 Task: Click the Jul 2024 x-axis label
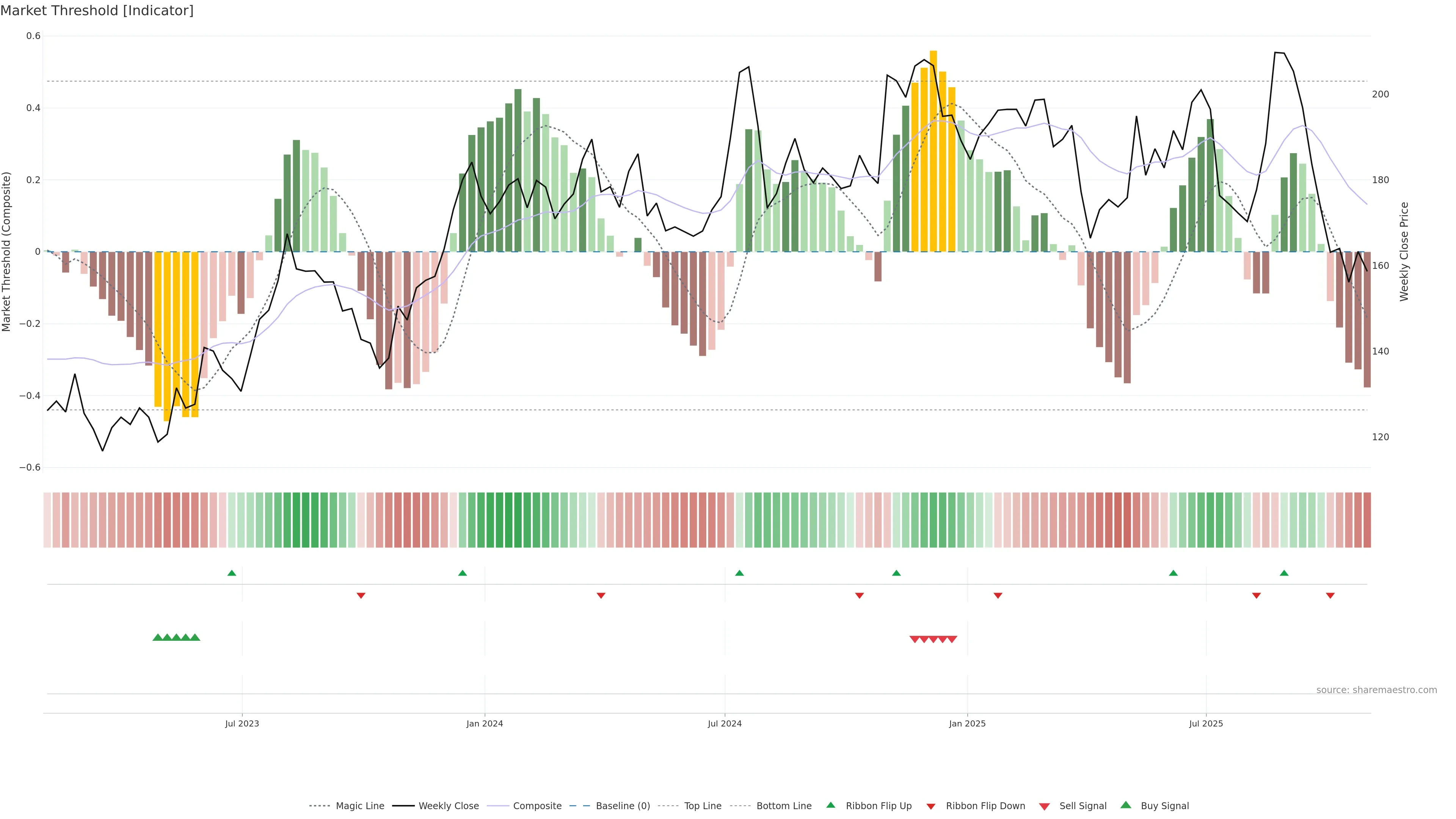pos(725,723)
